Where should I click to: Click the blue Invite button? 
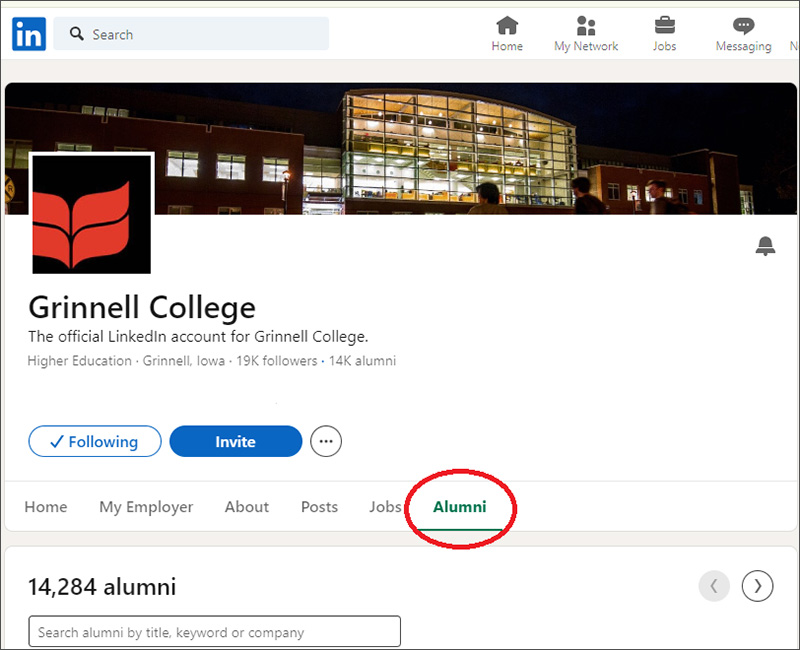[x=236, y=441]
